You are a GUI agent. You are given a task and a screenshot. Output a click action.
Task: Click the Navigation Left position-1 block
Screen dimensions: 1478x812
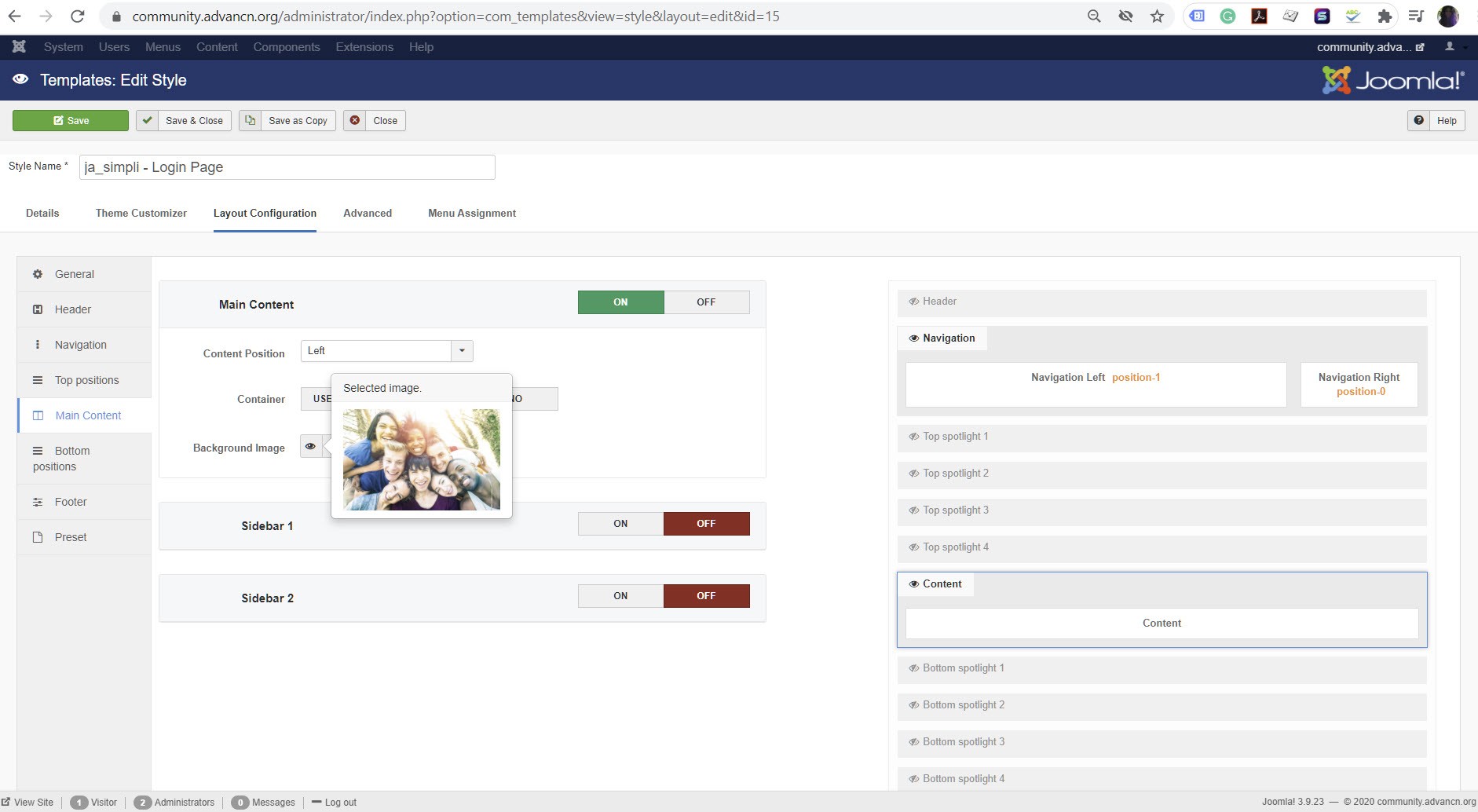[1096, 384]
